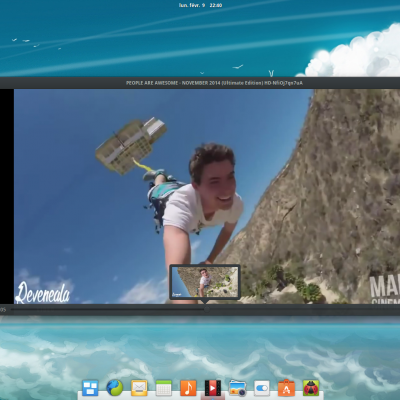Click the seek bar handle of the video
400x400 pixels.
coord(207,309)
